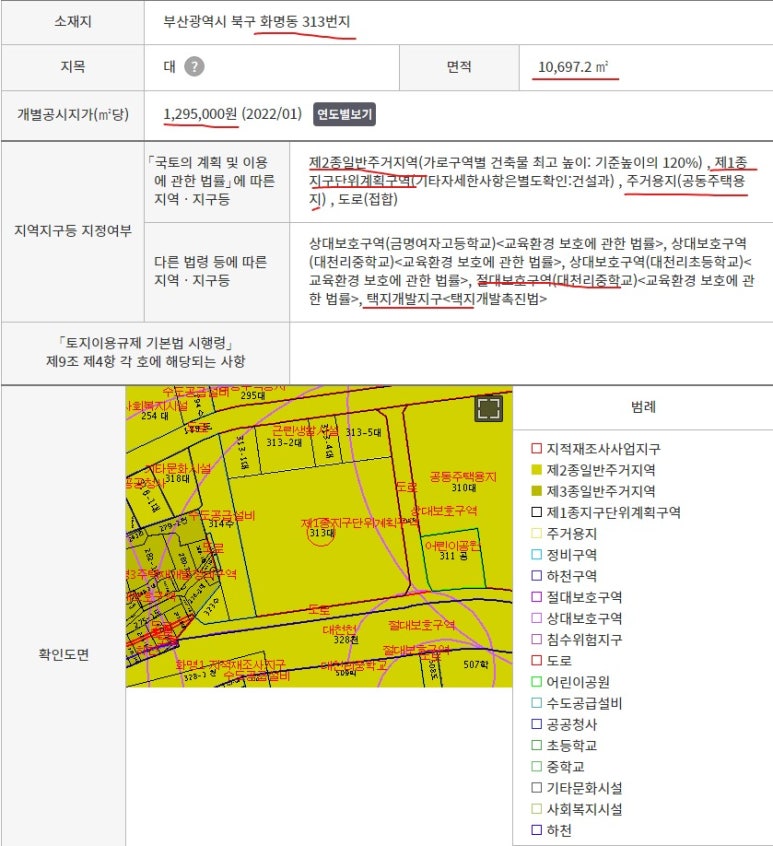This screenshot has height=846, width=773.
Task: Select the 침수위험지구 legend entry
Action: [577, 639]
